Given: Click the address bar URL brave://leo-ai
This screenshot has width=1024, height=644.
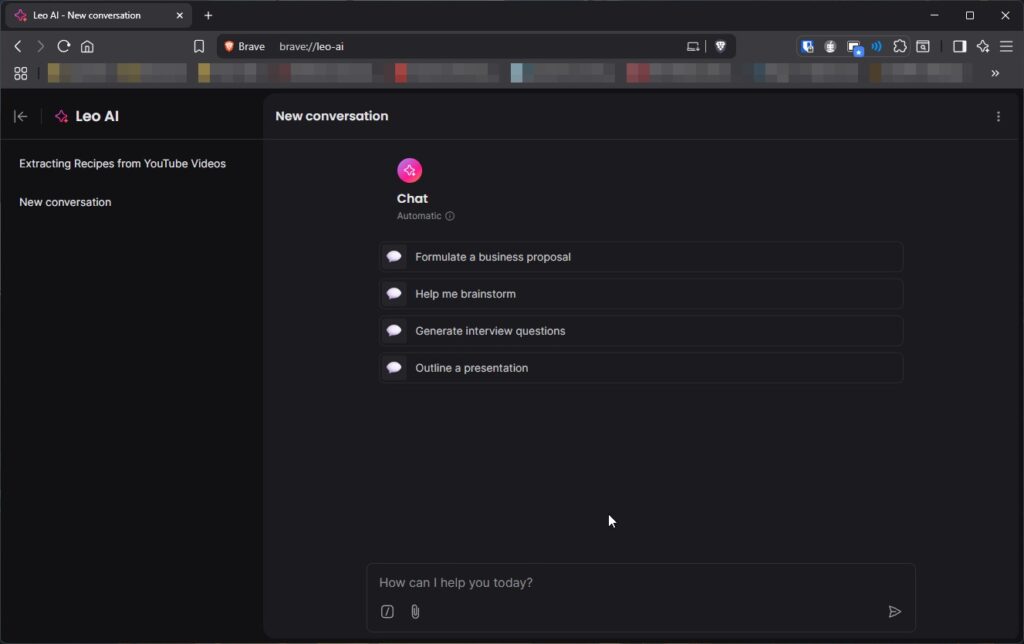Looking at the screenshot, I should click(312, 46).
